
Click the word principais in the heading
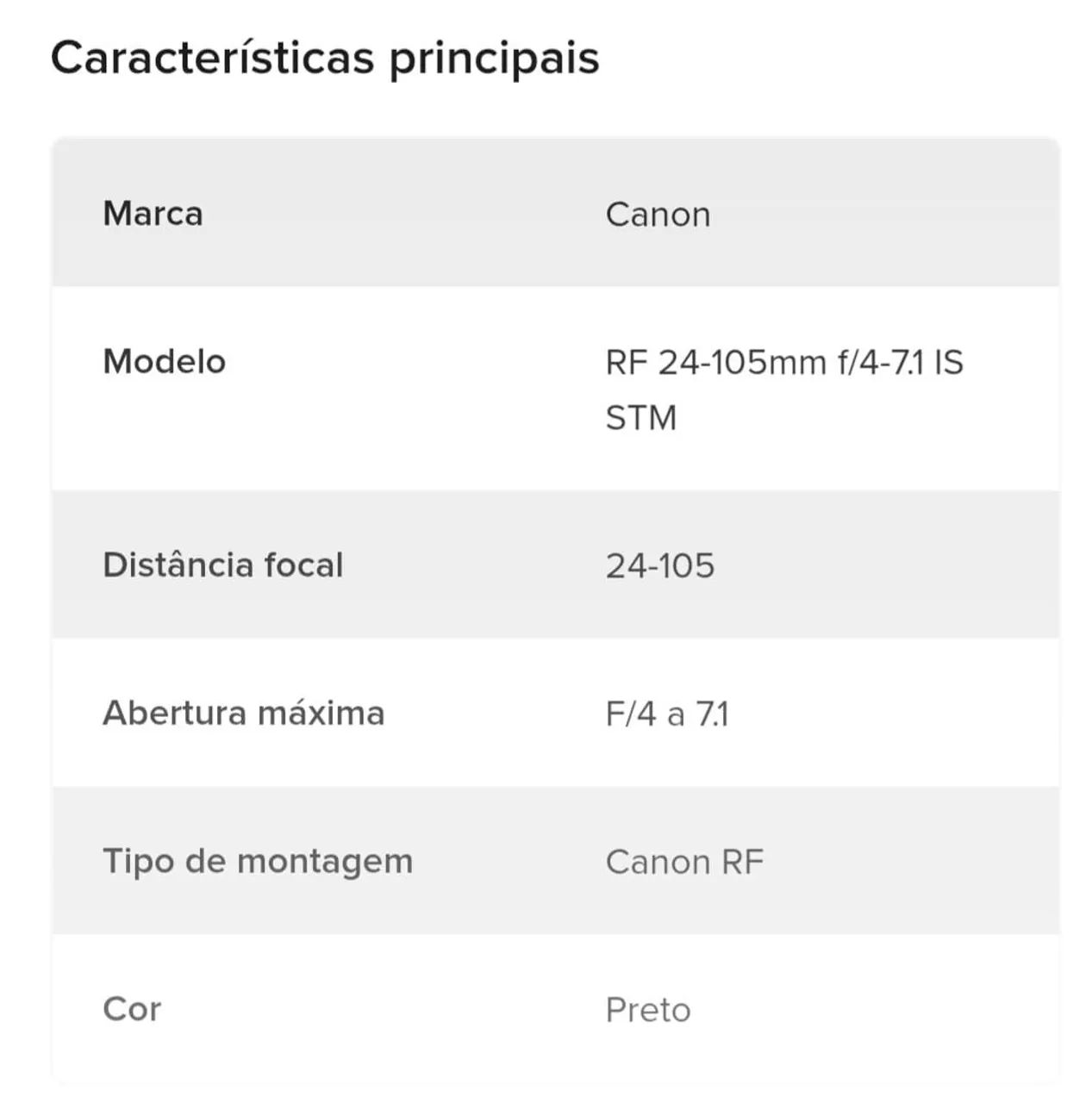494,61
